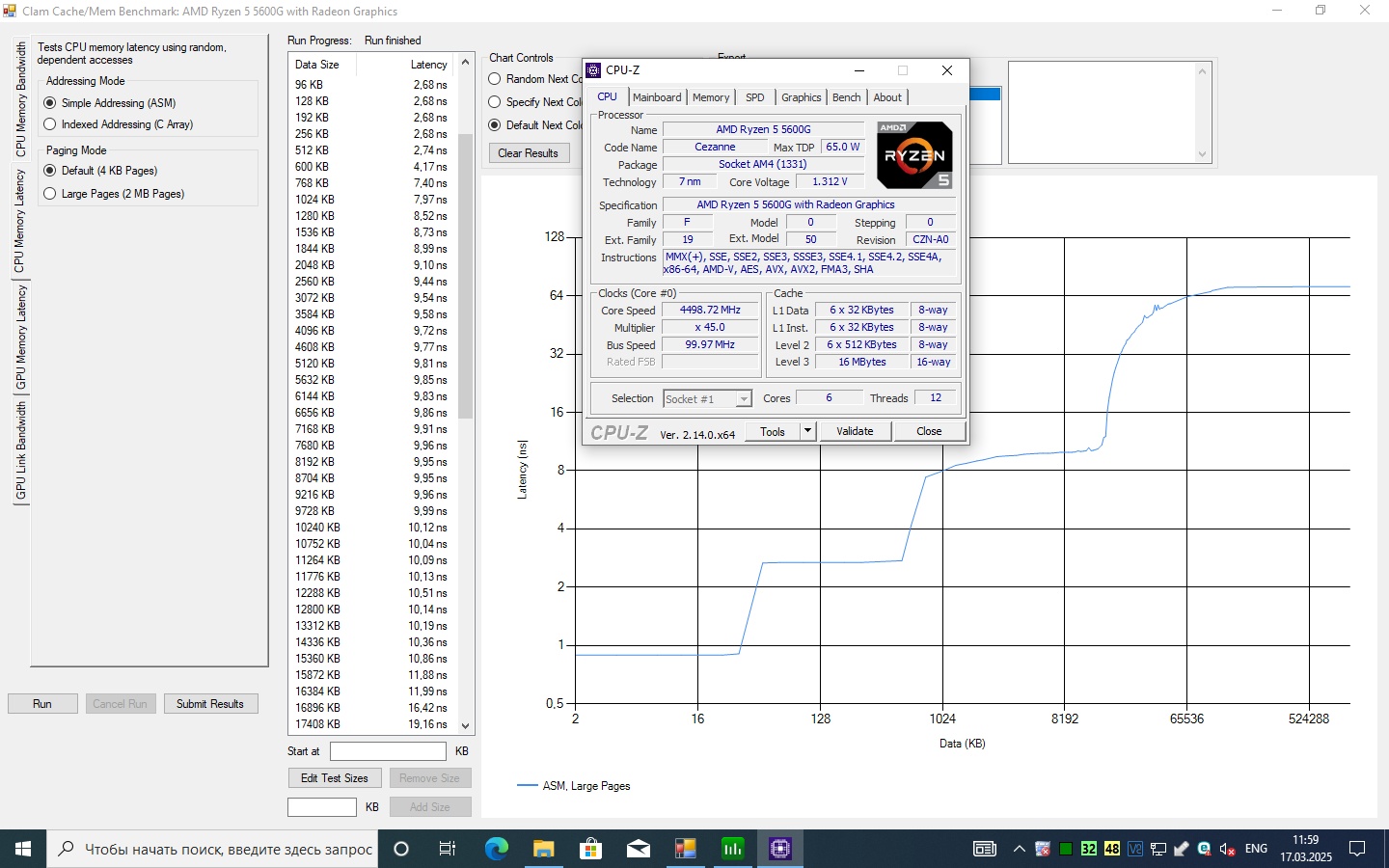Click the green bar chart taskbar icon
This screenshot has height=868, width=1389.
click(x=732, y=849)
